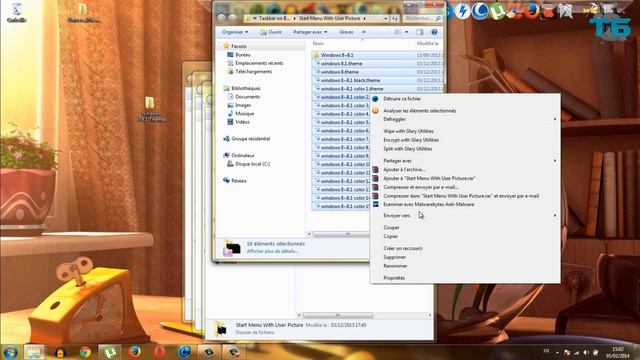Open Disque local (C:) in sidebar
This screenshot has width=640, height=360.
coord(253,164)
